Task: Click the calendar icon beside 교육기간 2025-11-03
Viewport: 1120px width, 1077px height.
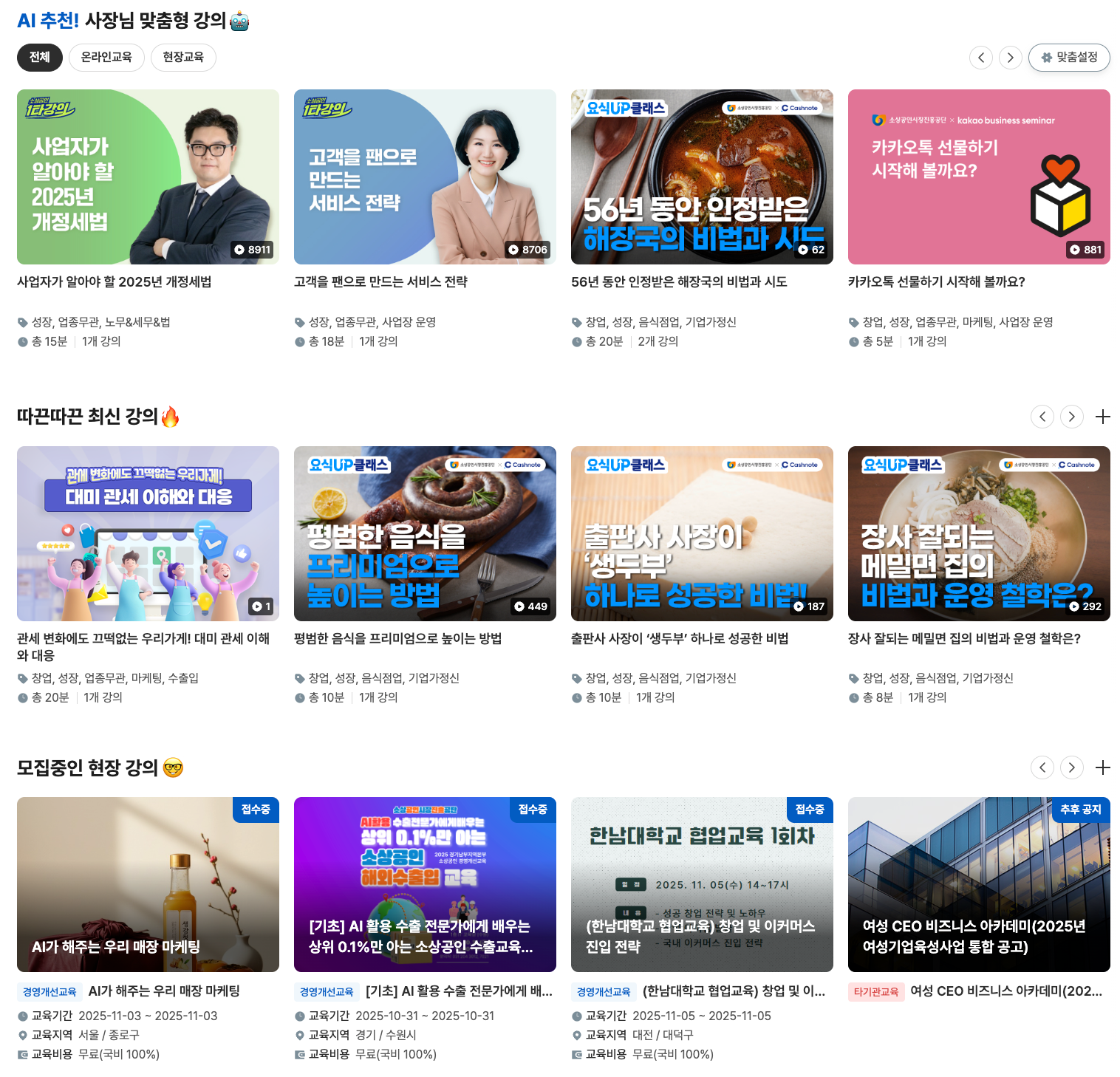Action: 24,1016
